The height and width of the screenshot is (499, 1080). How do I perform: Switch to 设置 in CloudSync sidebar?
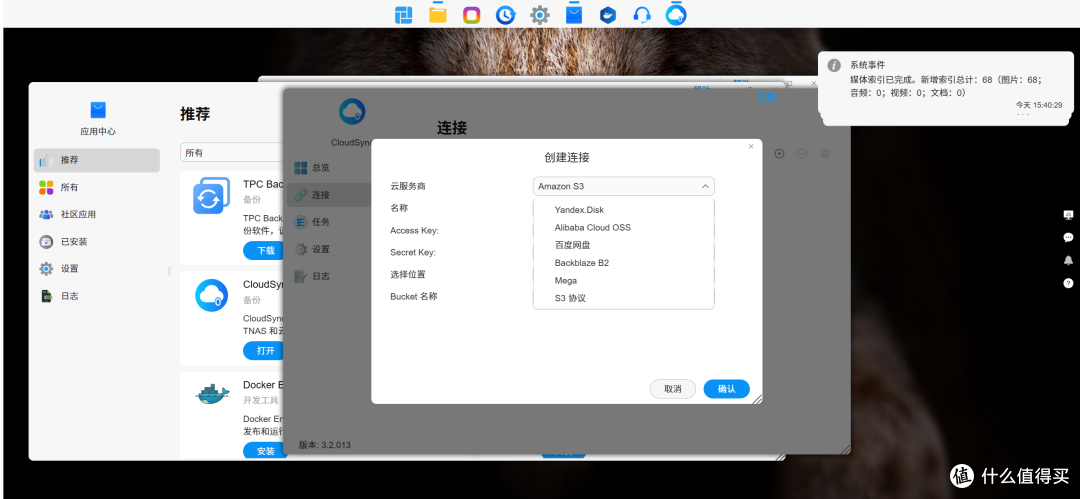[329, 250]
